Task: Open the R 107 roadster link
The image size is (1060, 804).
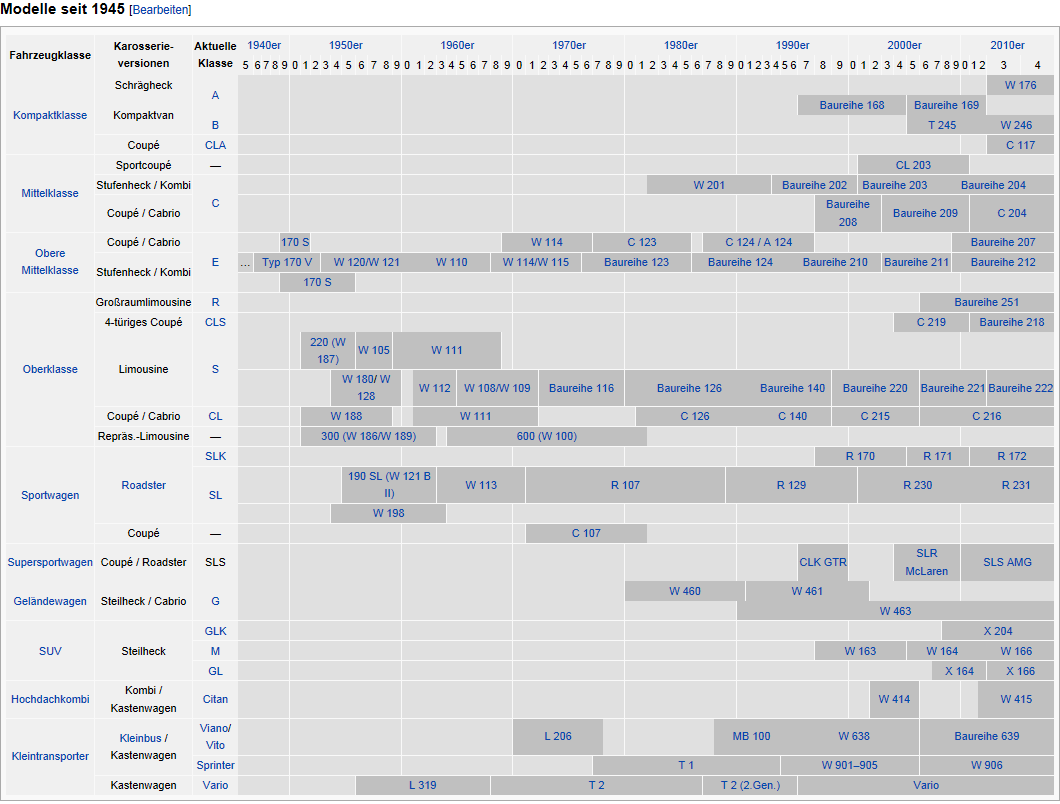Action: [x=625, y=485]
